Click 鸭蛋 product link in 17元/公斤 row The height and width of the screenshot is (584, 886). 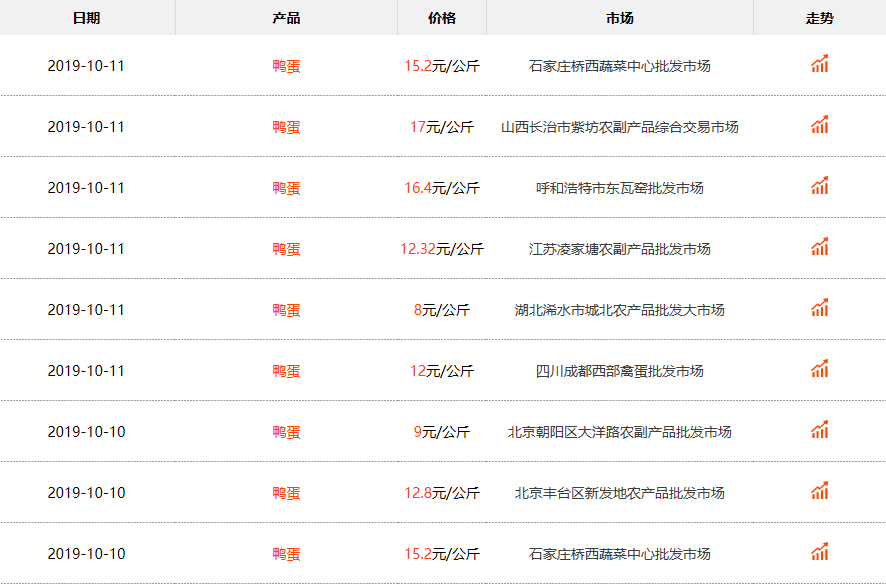click(286, 127)
